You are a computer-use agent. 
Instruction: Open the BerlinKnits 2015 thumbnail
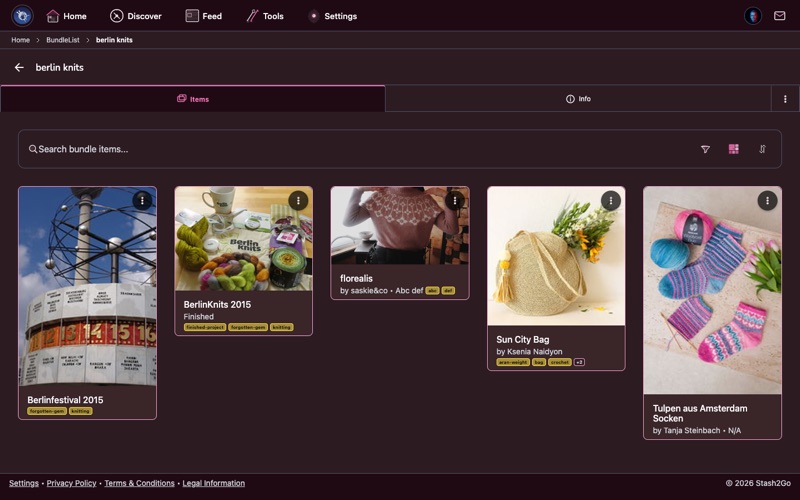pos(243,238)
